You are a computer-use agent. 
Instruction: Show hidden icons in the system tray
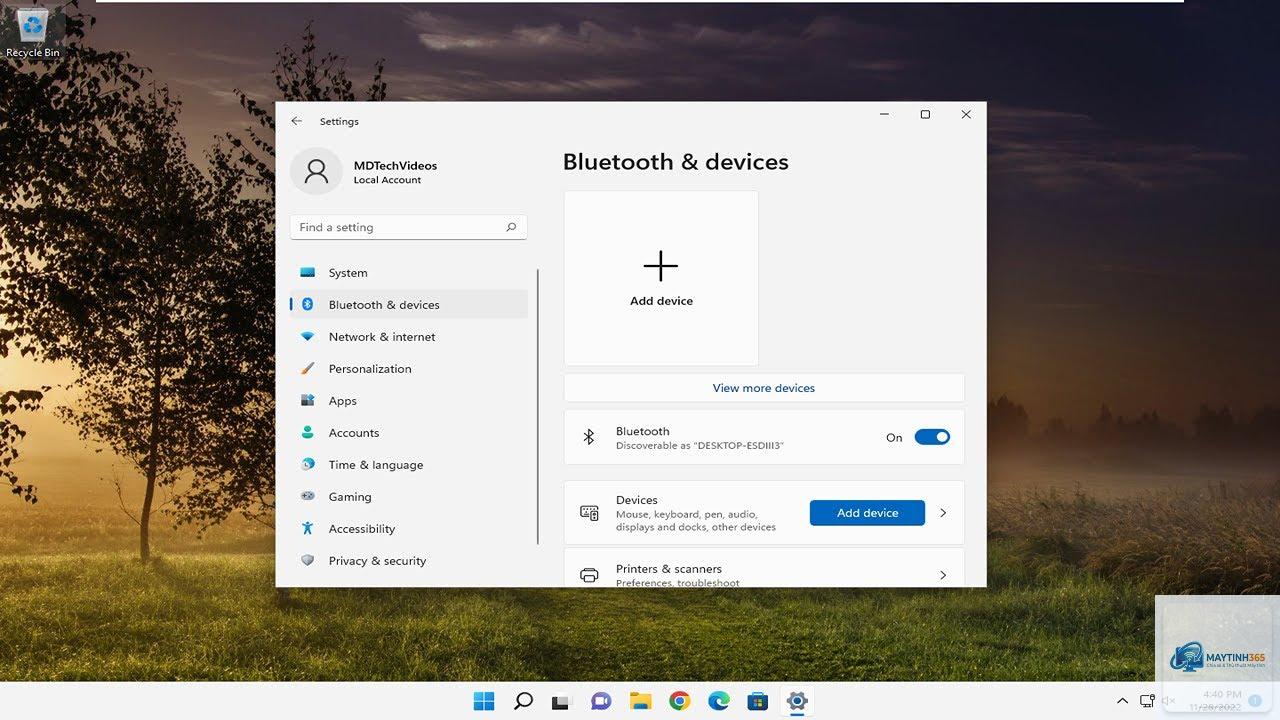pos(1122,701)
